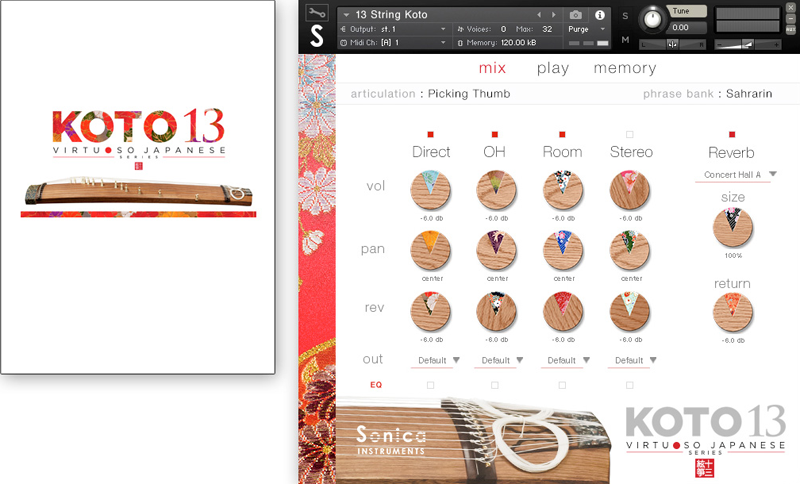This screenshot has width=800, height=484.
Task: Click the Memory icon
Action: point(460,43)
